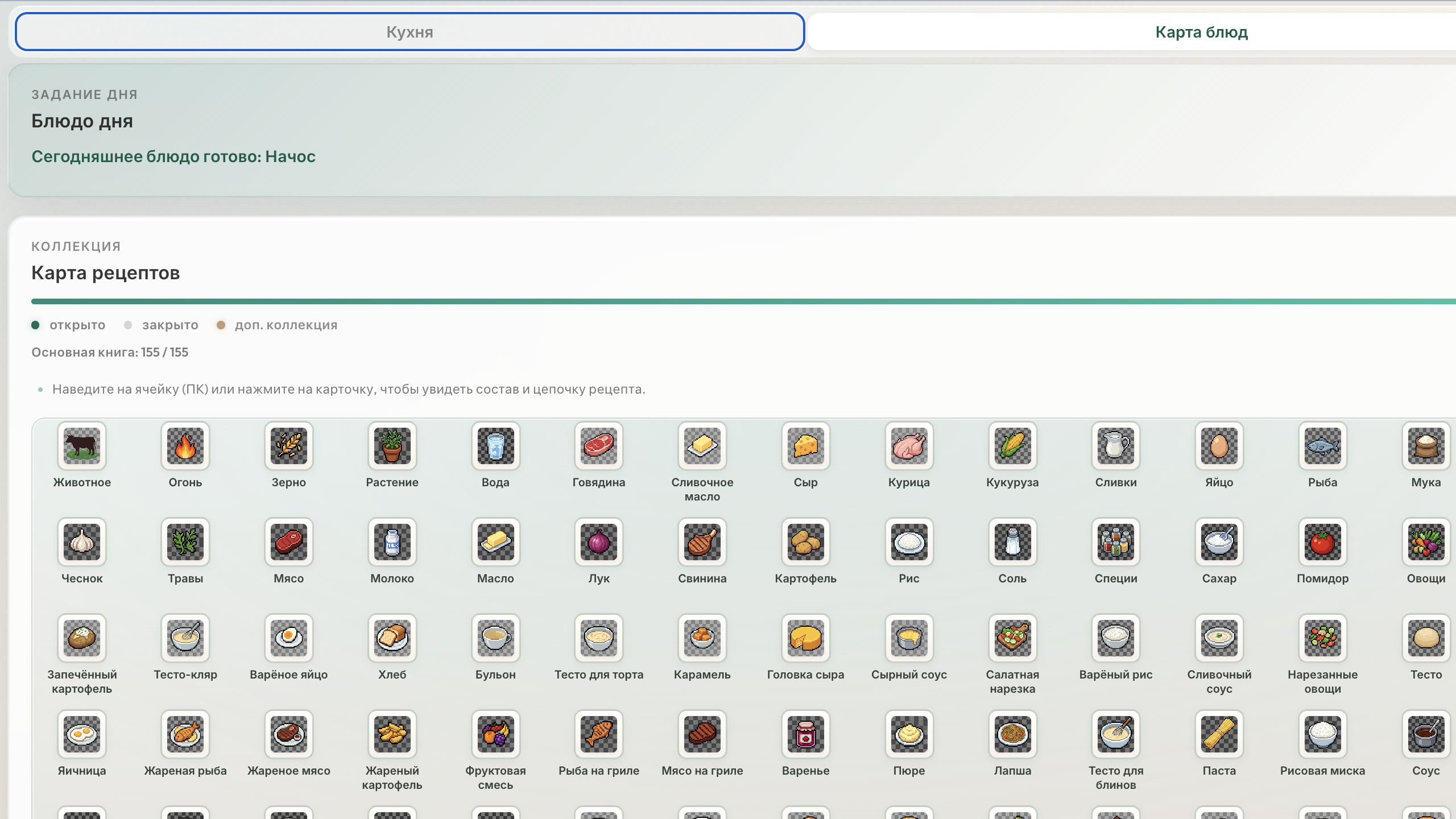Open the Карамель caramel bowl icon

702,638
